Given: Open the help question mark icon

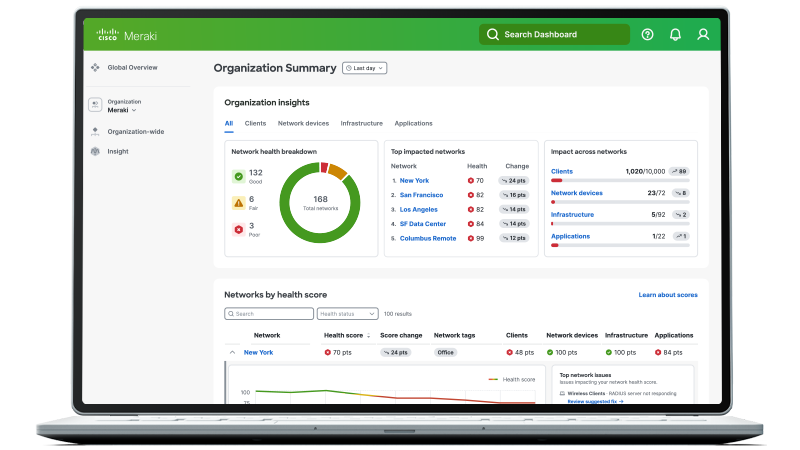Looking at the screenshot, I should tap(647, 34).
